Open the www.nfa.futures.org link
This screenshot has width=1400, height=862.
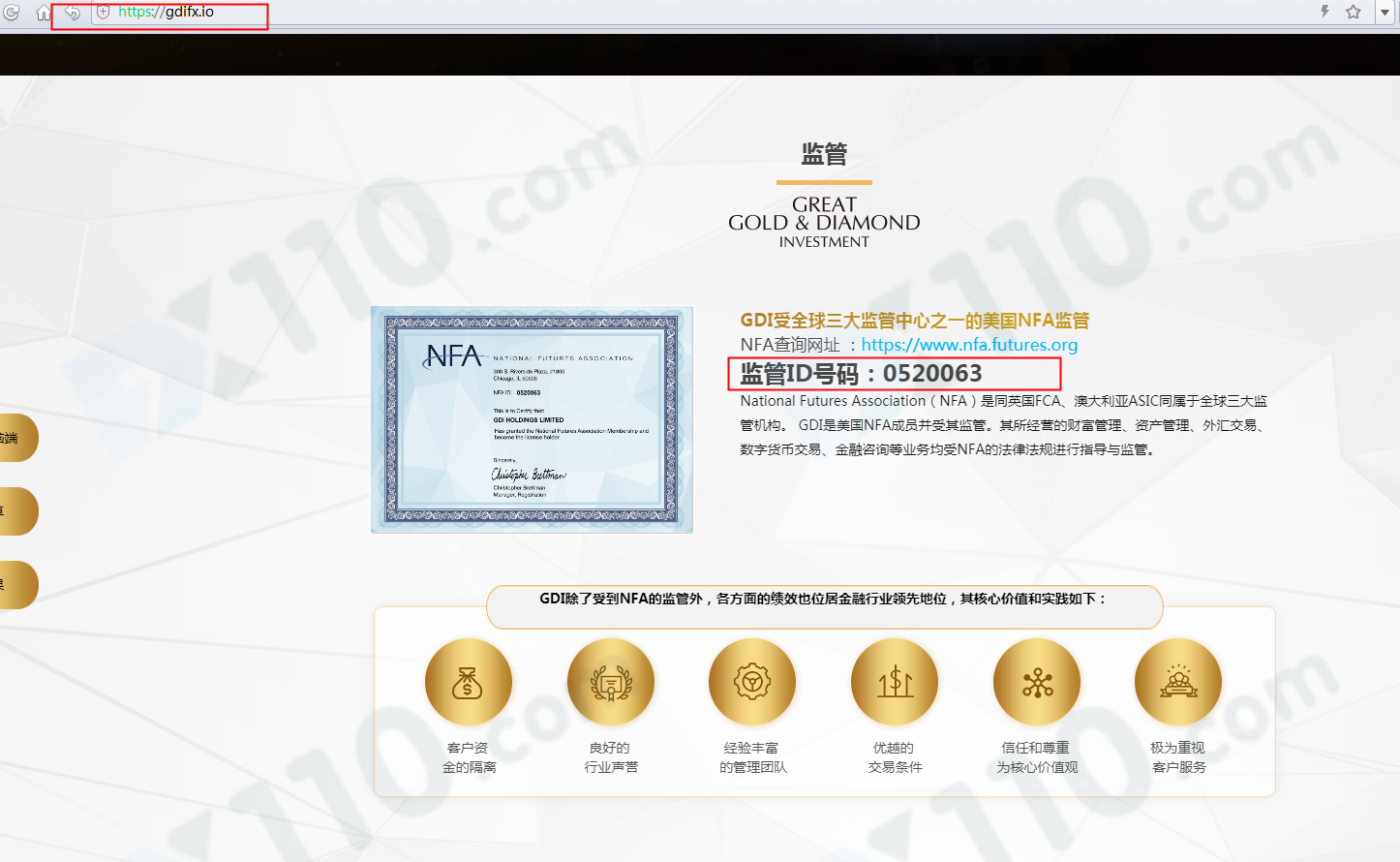[x=969, y=345]
